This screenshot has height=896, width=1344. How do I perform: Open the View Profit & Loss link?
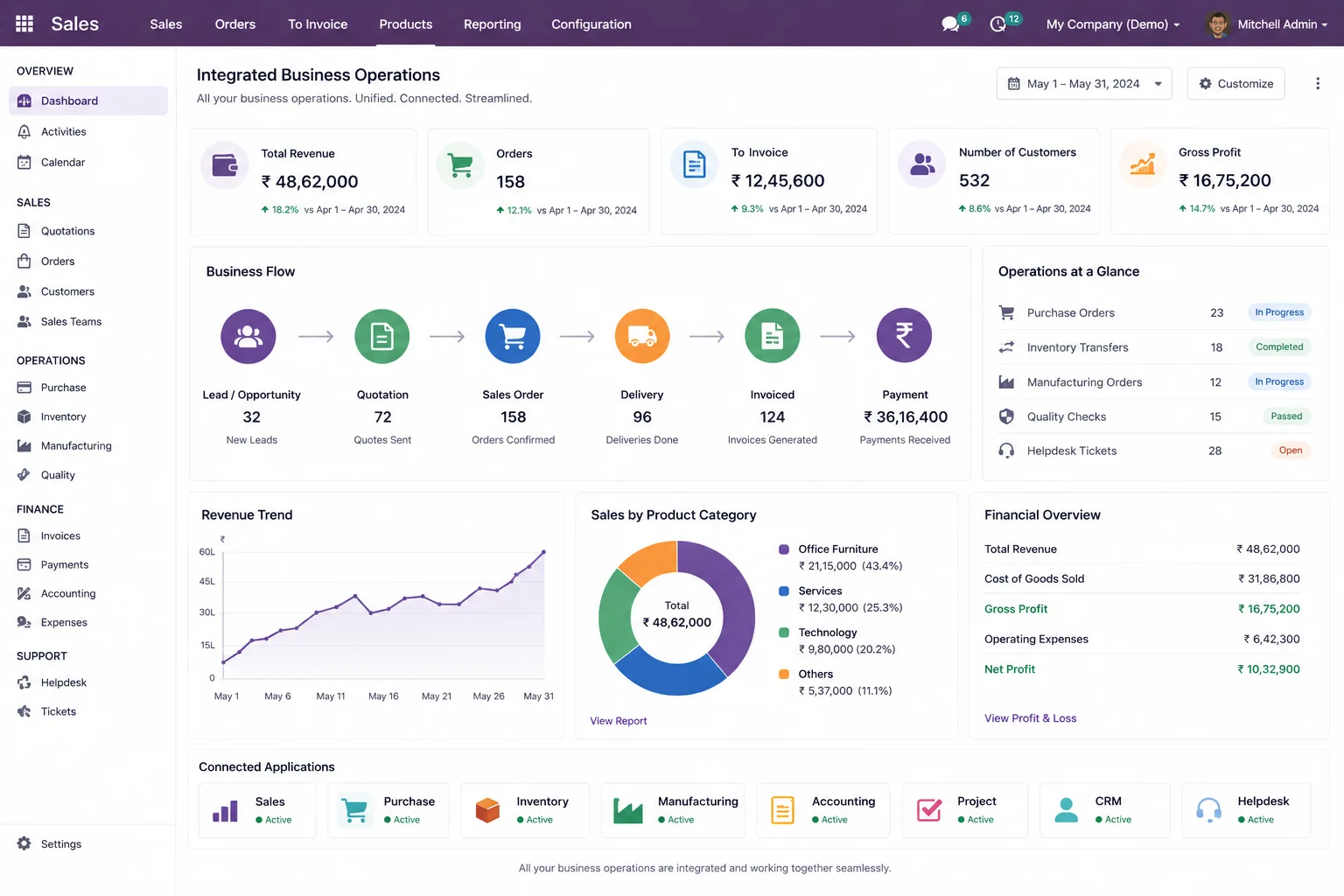click(1031, 718)
